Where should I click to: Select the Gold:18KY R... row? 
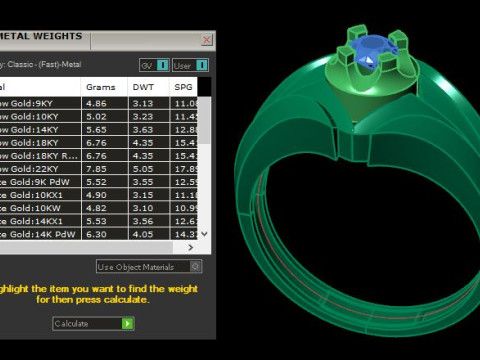99,156
